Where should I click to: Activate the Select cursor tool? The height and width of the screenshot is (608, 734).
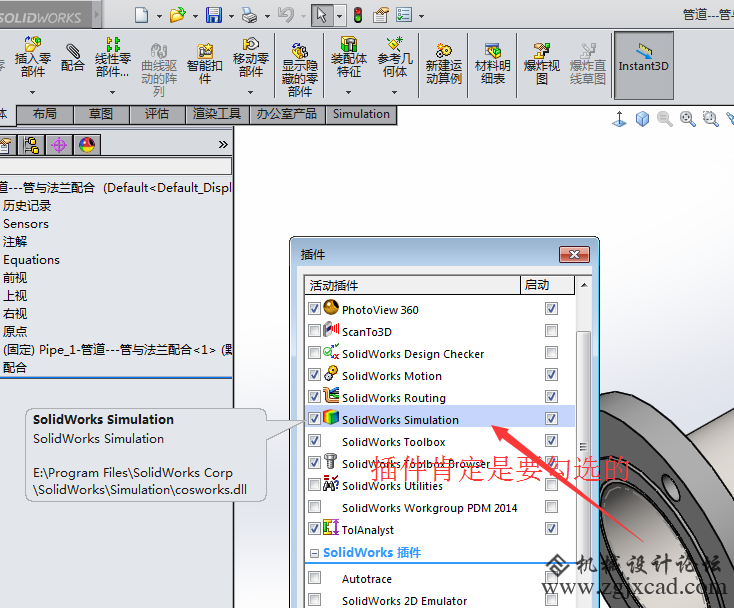tap(322, 15)
